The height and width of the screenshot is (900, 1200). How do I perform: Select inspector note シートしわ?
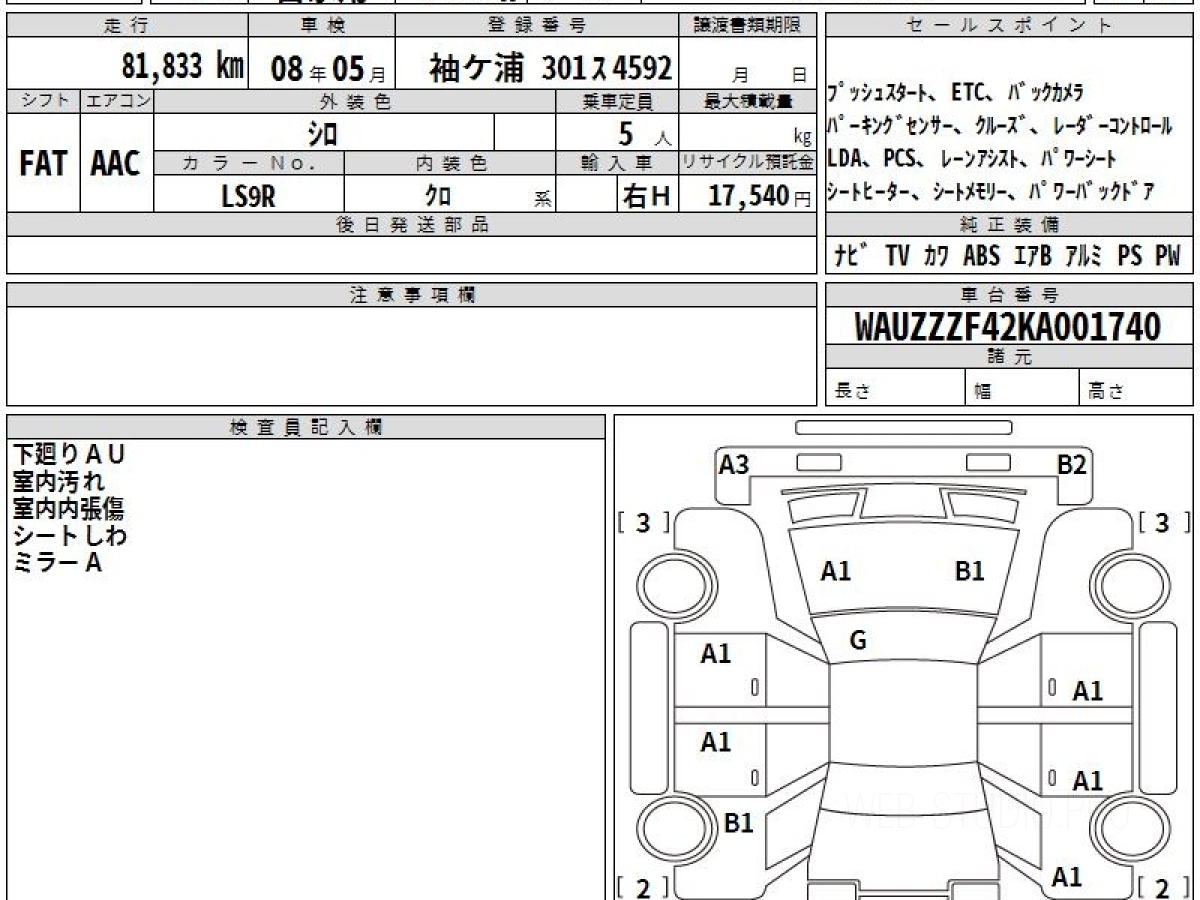(x=70, y=536)
